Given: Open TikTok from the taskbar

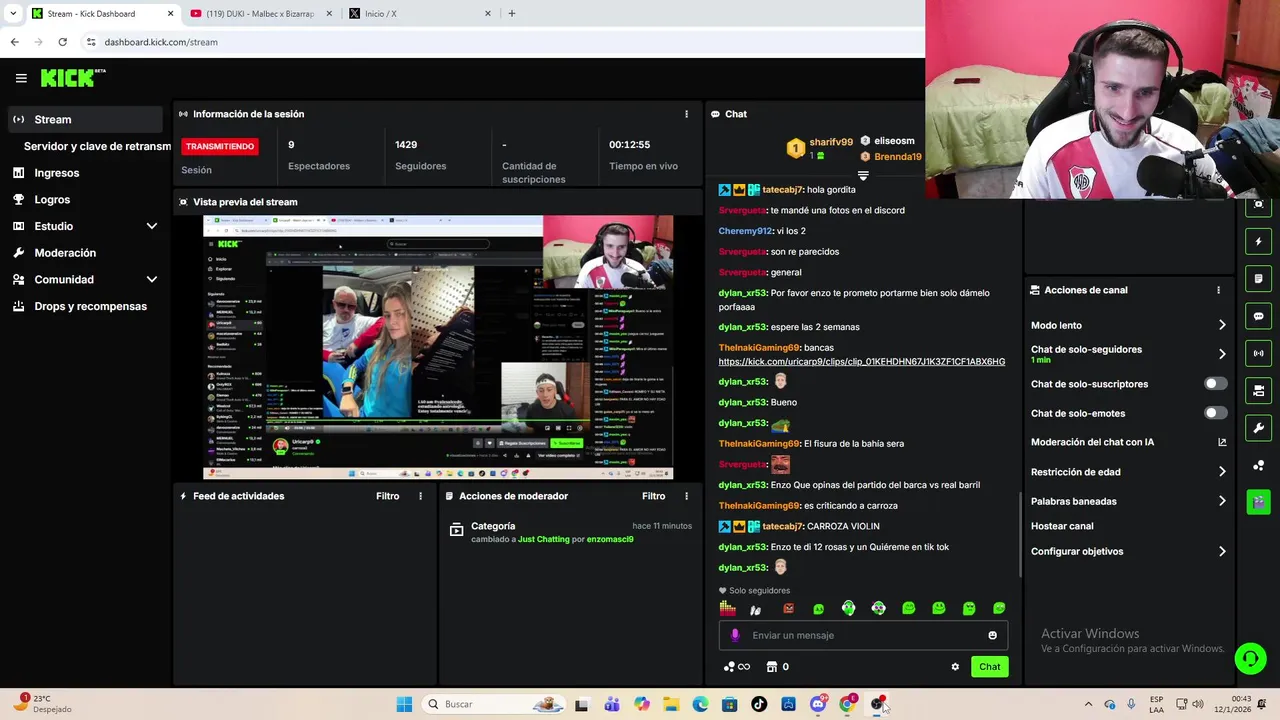Looking at the screenshot, I should pyautogui.click(x=759, y=704).
